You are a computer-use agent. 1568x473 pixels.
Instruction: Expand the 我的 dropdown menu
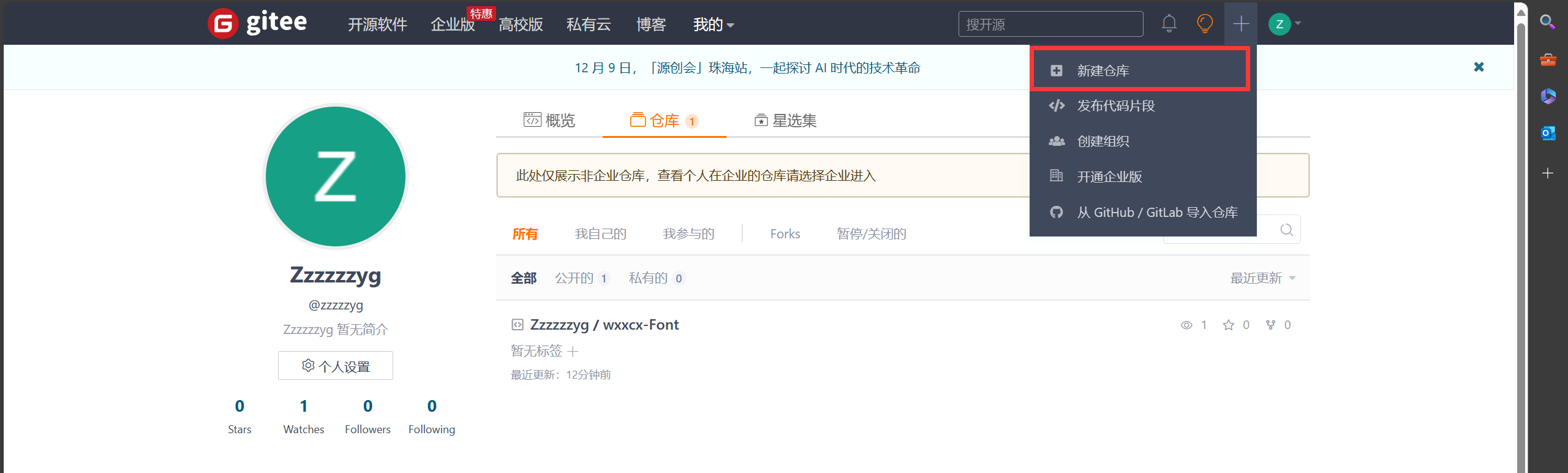[x=713, y=25]
